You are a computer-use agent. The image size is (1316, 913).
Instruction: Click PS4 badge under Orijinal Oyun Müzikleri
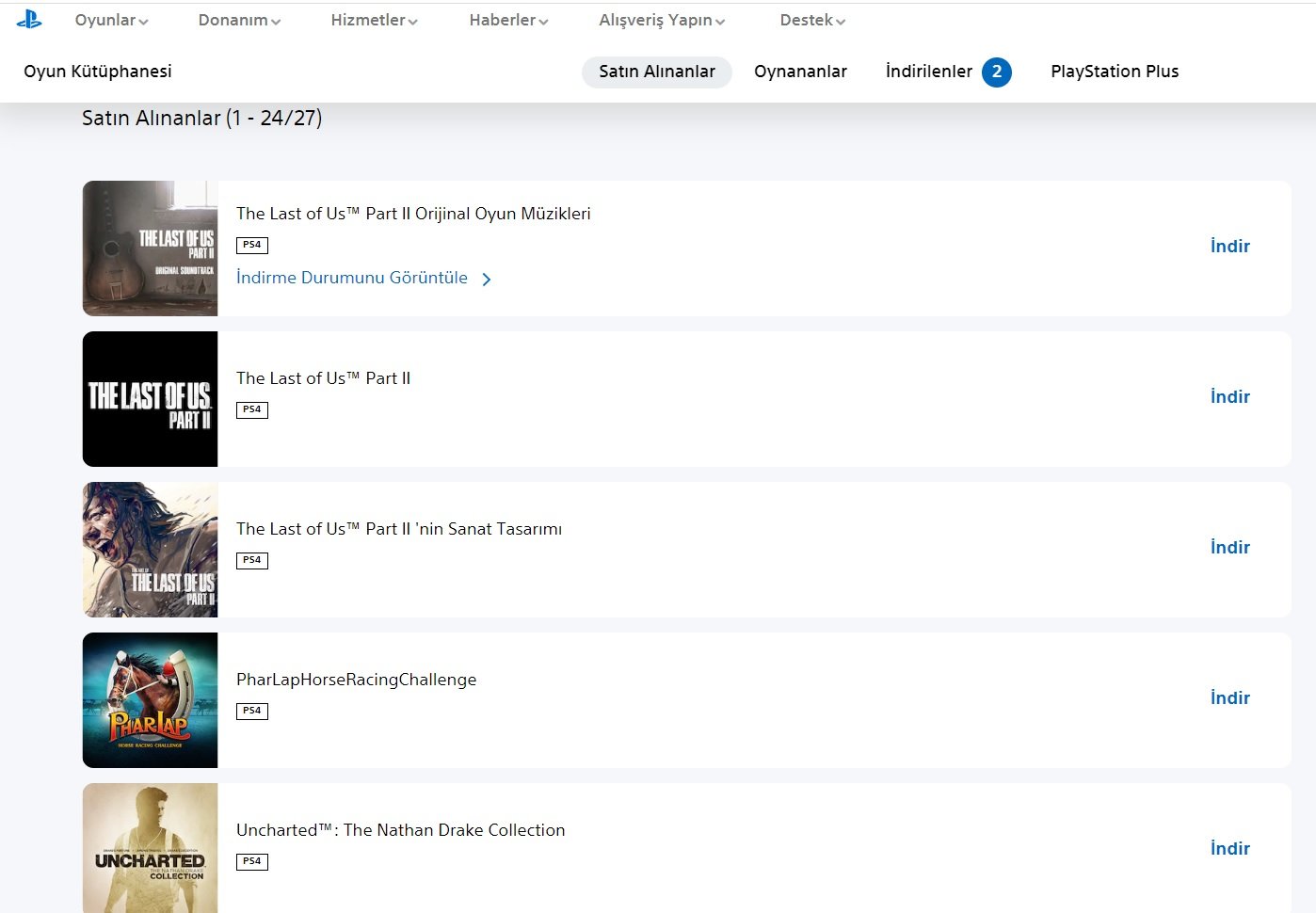[252, 246]
